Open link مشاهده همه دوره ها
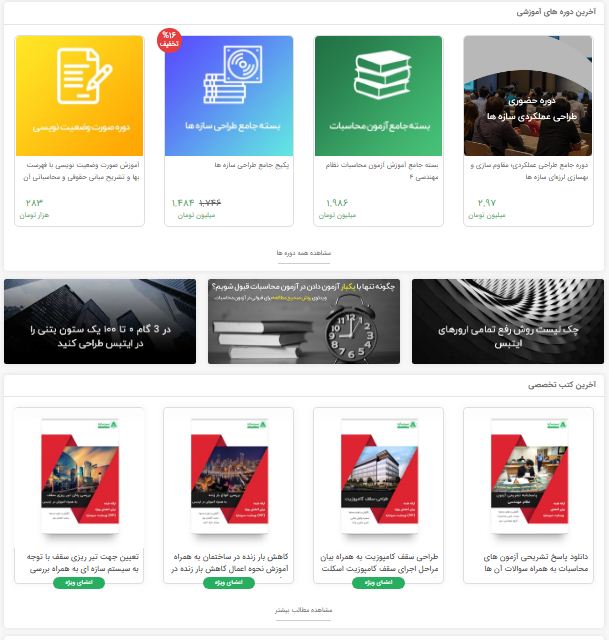This screenshot has width=609, height=640. pos(304,253)
